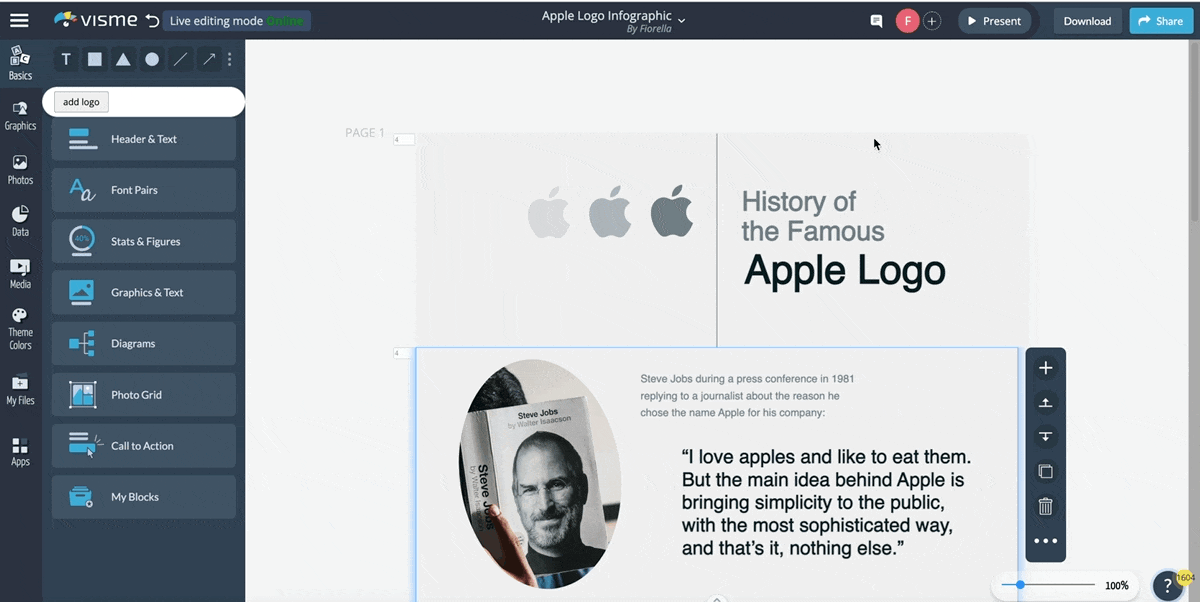
Task: Delete the selected block with the trash icon
Action: [x=1044, y=506]
